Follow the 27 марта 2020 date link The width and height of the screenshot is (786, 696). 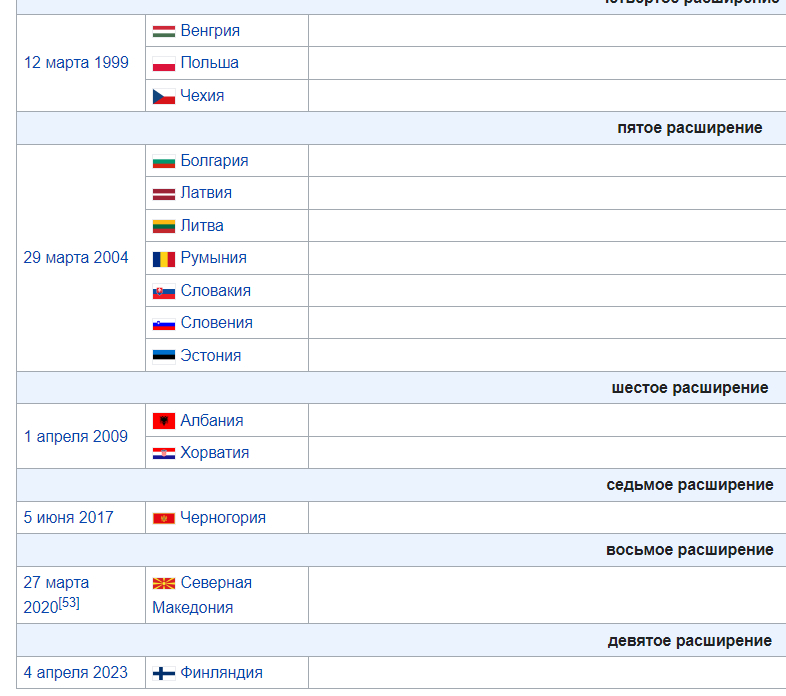(56, 595)
